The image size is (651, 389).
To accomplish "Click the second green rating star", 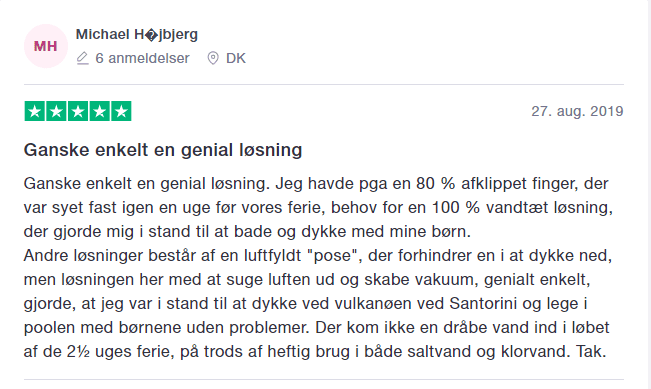I will tap(56, 111).
